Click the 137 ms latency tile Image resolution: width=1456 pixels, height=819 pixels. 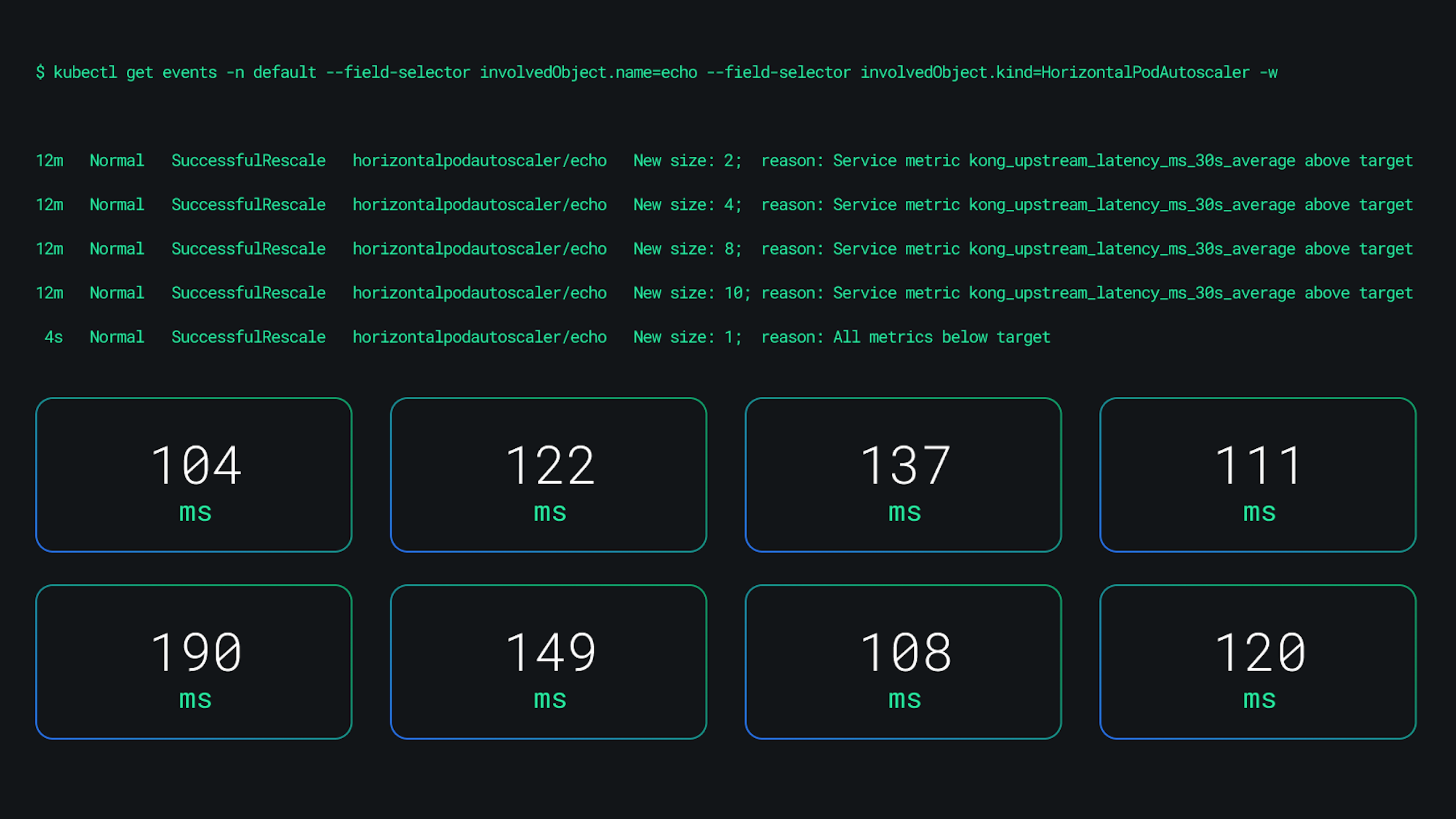903,474
